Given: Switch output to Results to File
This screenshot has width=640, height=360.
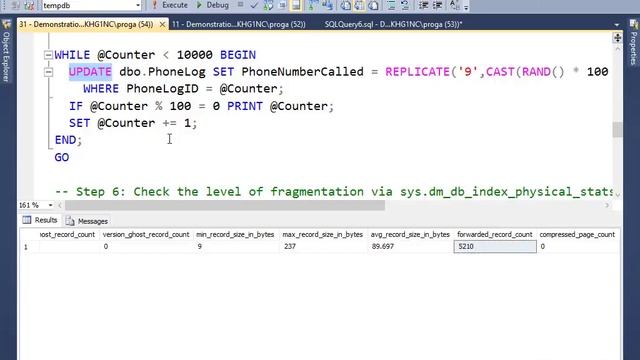Looking at the screenshot, I should [373, 5].
